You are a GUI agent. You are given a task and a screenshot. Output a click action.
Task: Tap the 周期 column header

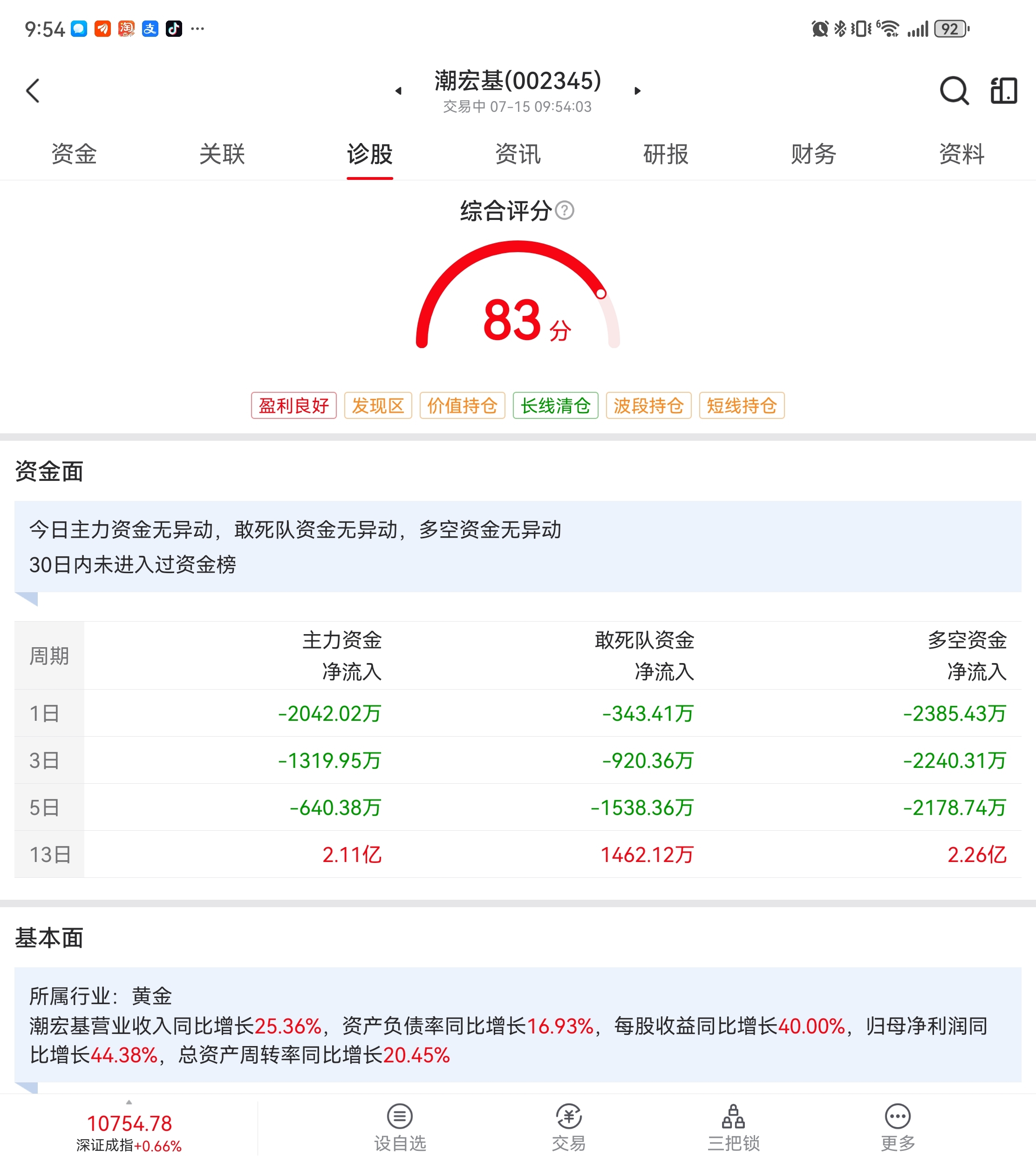49,656
